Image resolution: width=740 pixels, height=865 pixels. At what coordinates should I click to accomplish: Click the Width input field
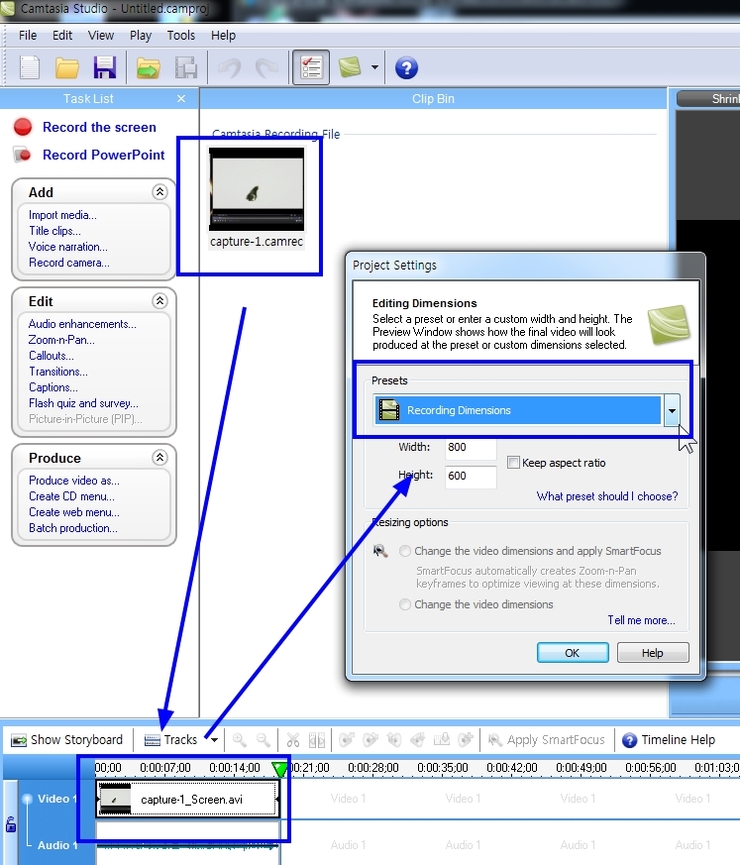point(471,448)
